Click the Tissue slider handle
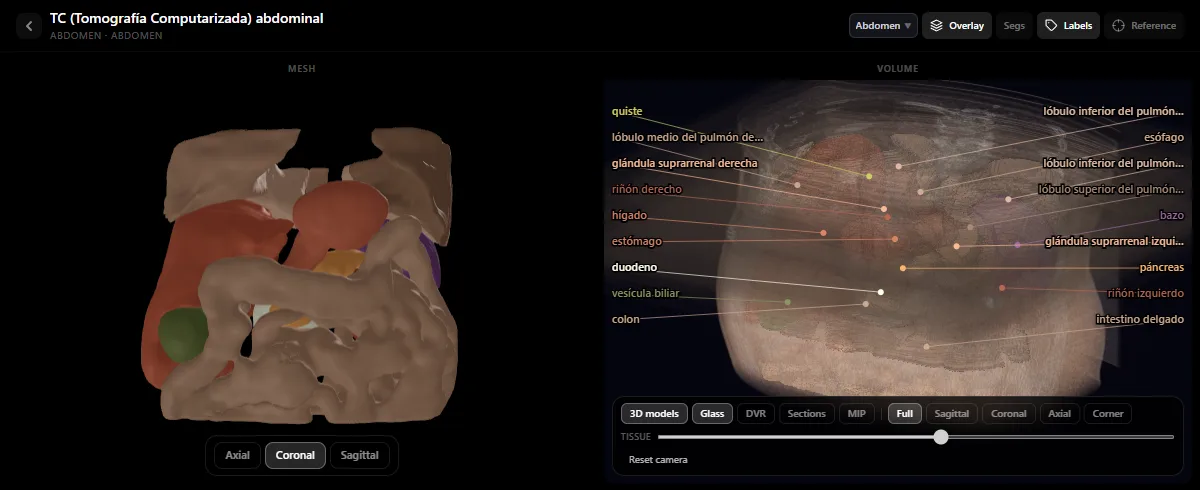1200x490 pixels. [x=940, y=436]
